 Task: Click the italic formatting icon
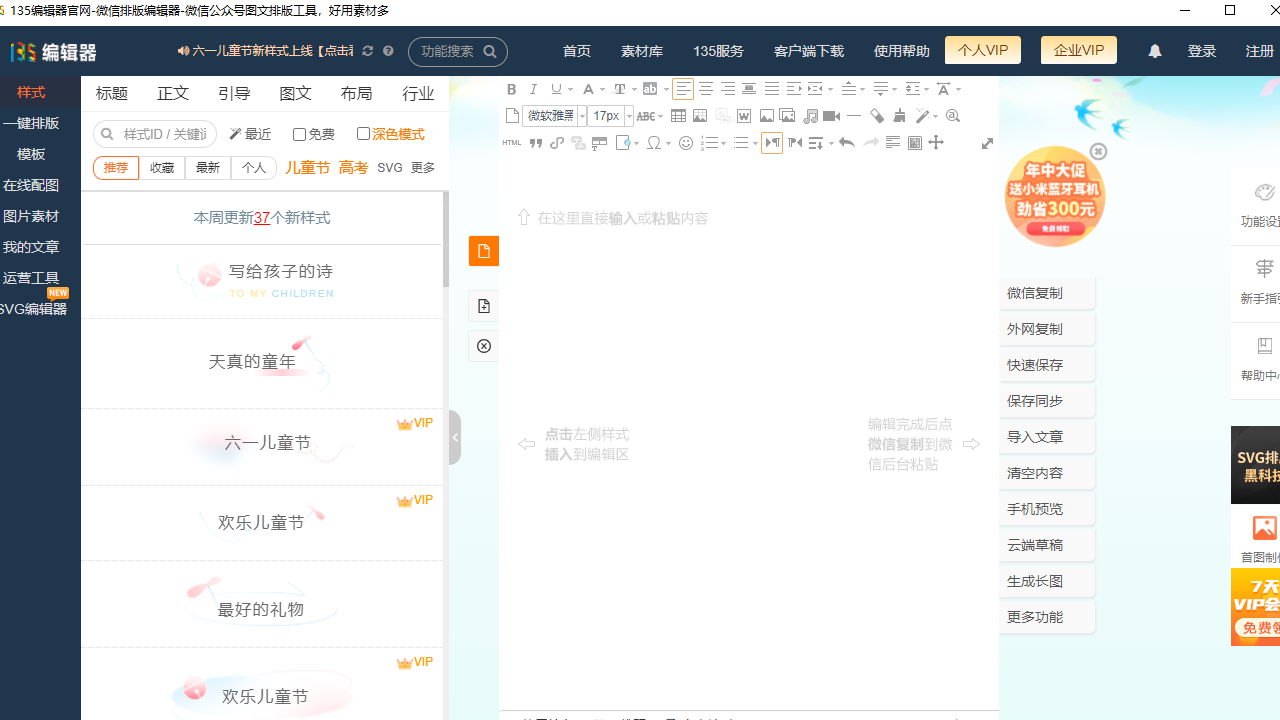pyautogui.click(x=534, y=89)
